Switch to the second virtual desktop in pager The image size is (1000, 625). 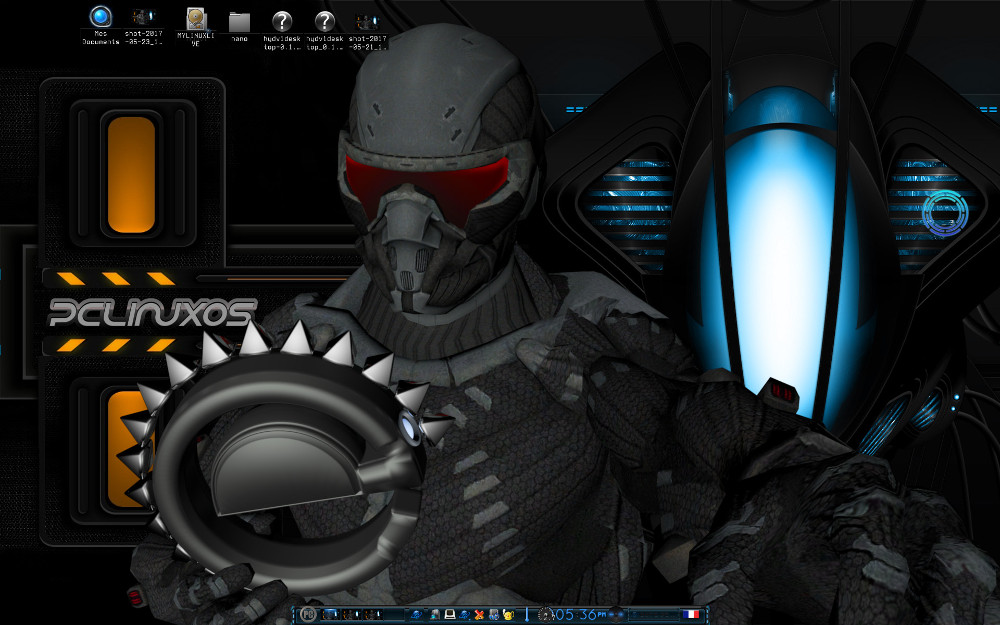(351, 614)
